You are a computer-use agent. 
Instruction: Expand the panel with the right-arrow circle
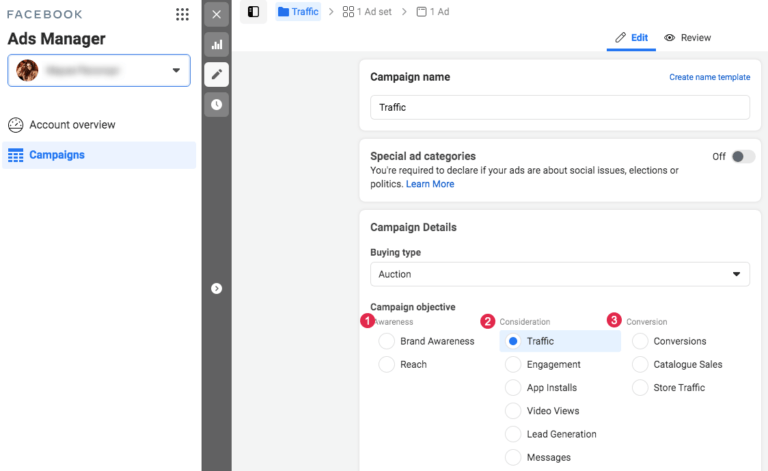pos(216,288)
